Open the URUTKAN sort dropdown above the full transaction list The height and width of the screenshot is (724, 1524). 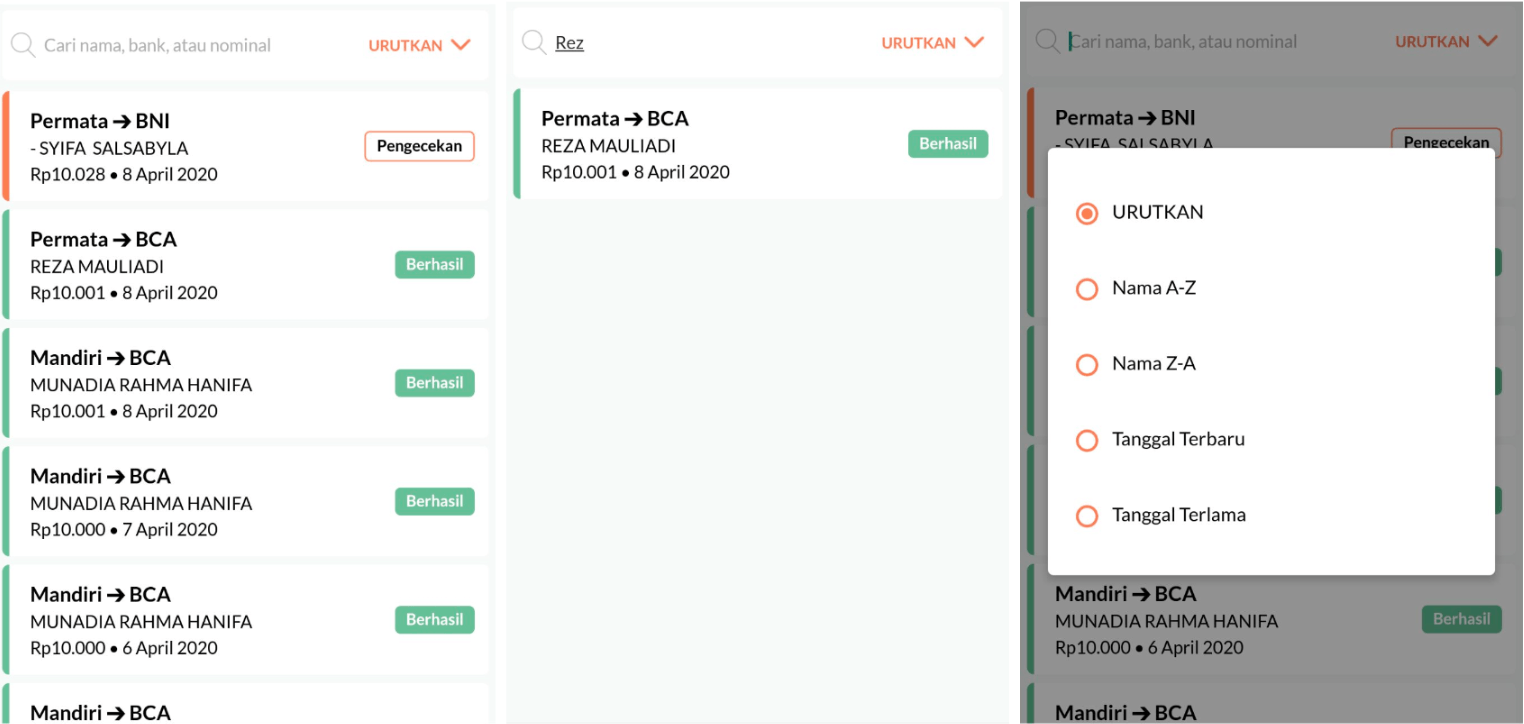tap(419, 45)
